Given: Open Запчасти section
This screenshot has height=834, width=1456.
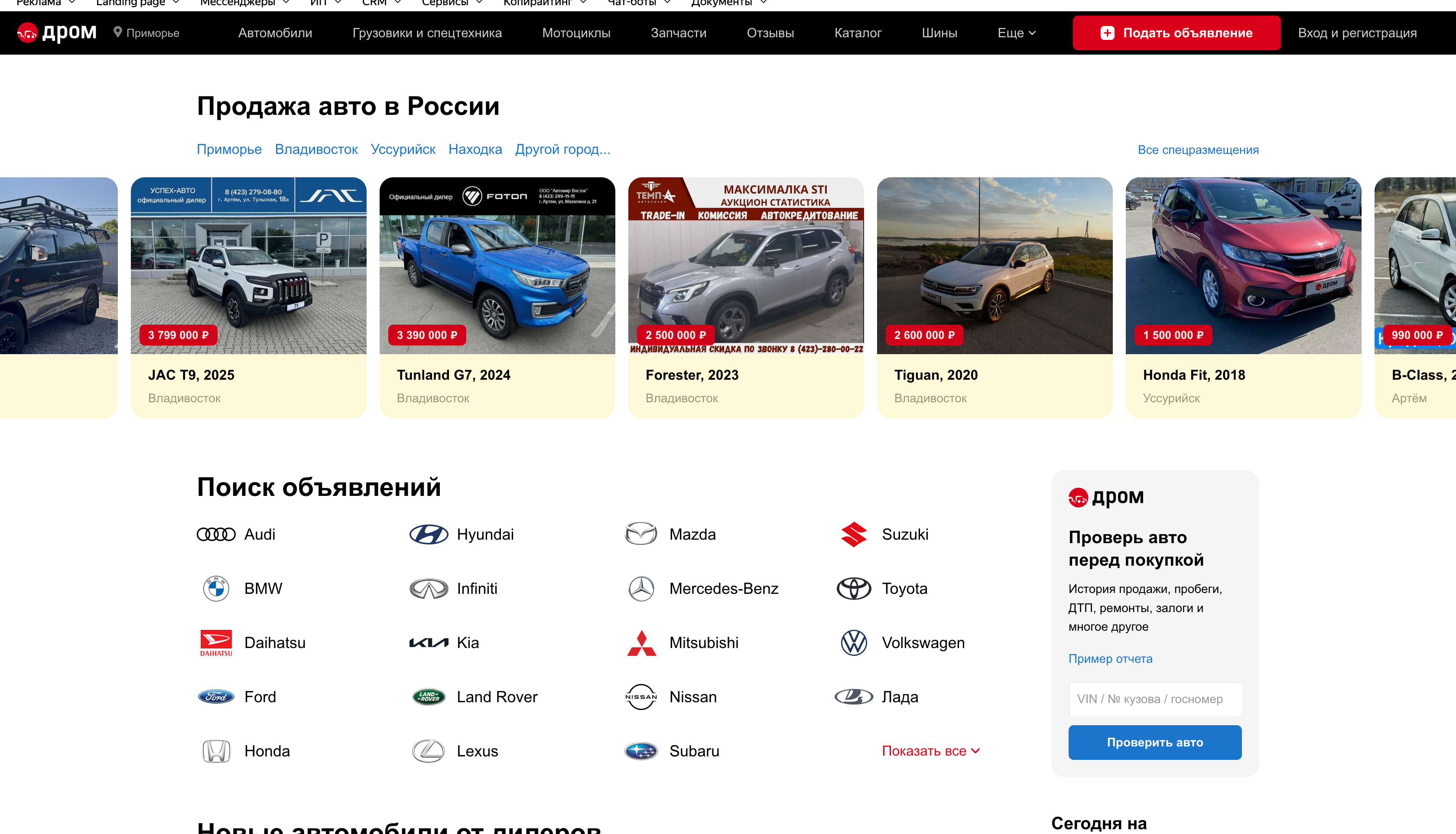Looking at the screenshot, I should pyautogui.click(x=679, y=33).
